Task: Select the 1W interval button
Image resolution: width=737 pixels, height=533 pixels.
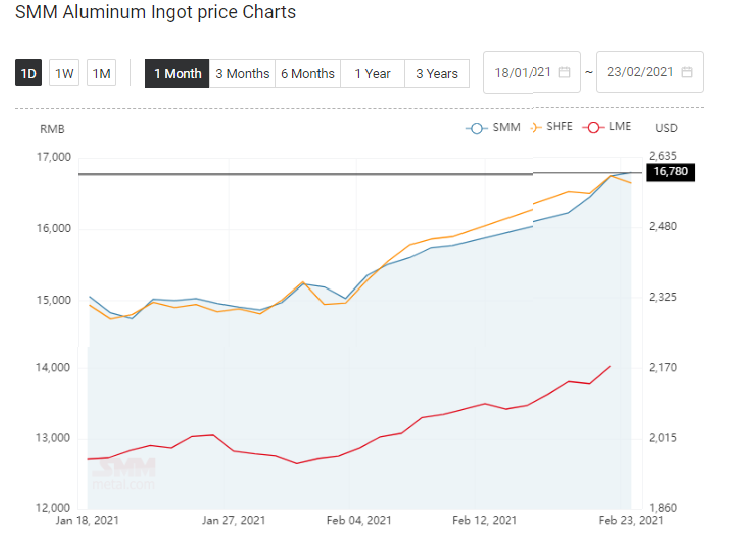Action: pos(64,73)
